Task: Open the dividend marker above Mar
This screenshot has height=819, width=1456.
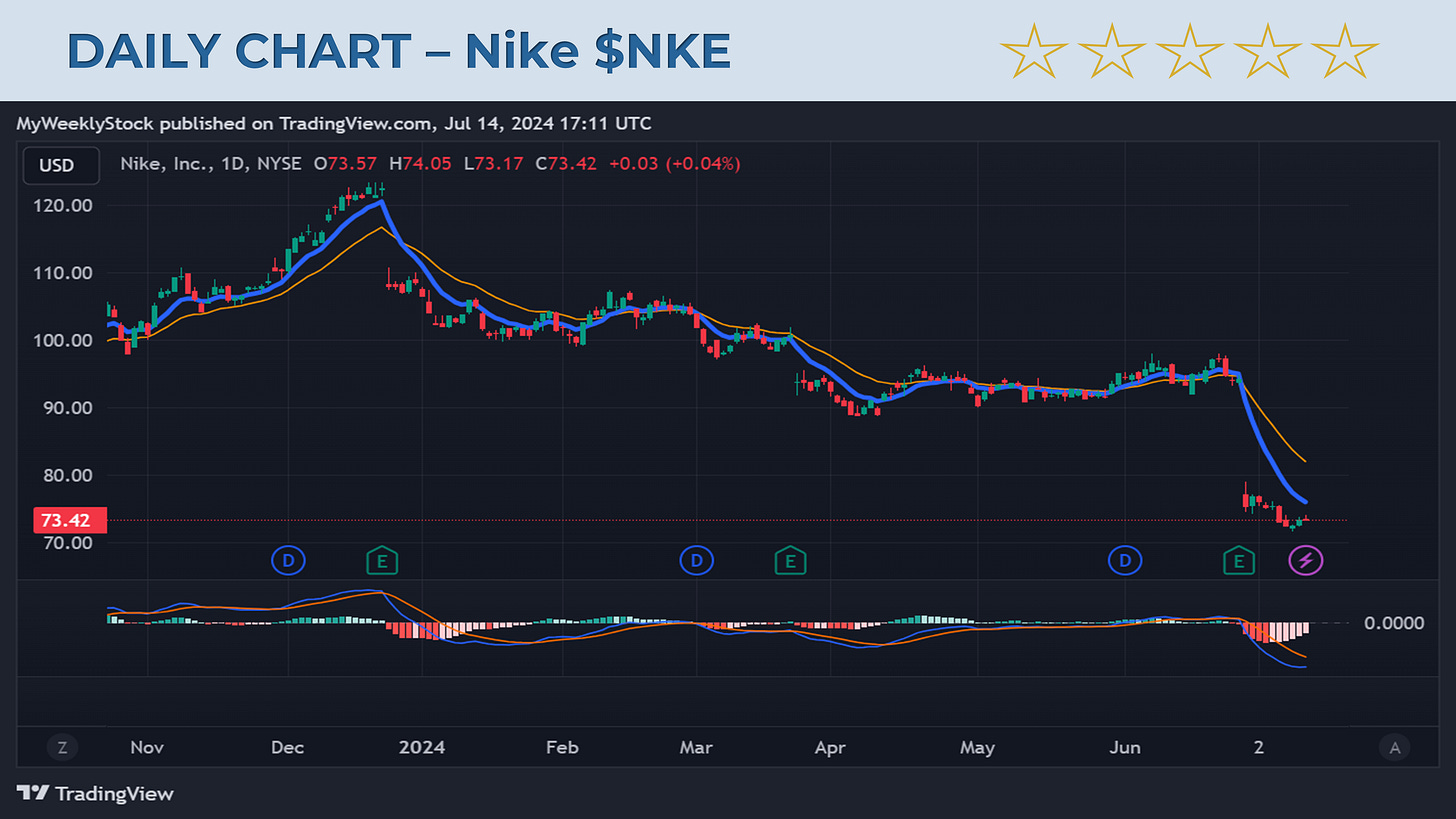Action: [x=696, y=560]
